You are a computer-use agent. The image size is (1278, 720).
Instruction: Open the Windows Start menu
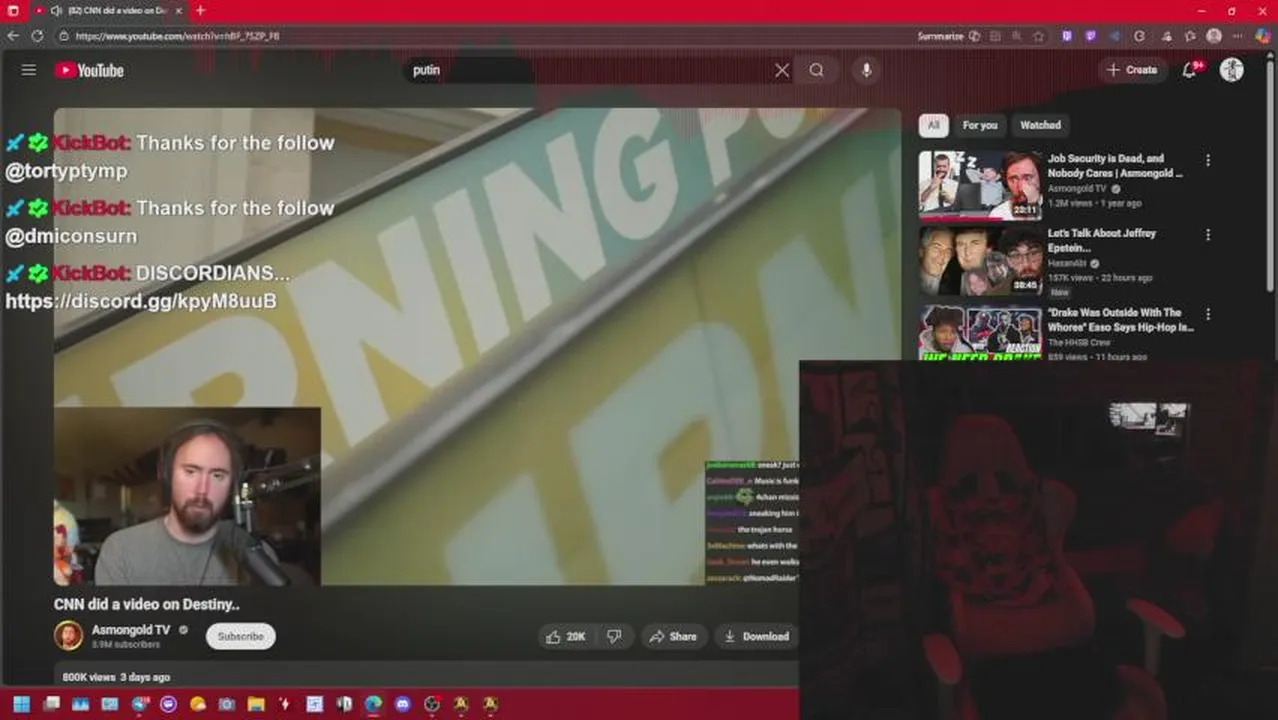point(21,704)
